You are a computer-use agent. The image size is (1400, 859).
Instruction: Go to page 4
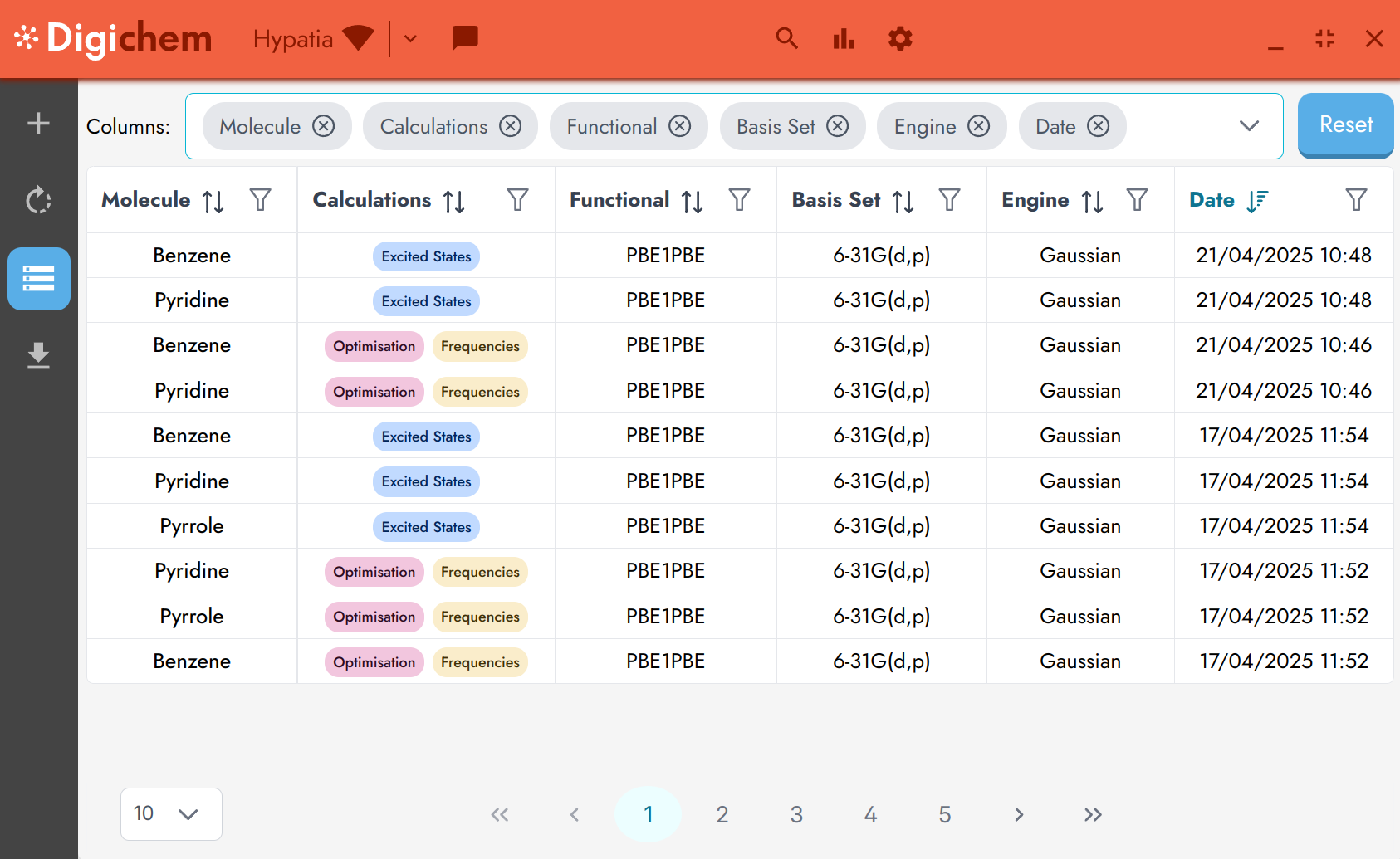click(870, 814)
